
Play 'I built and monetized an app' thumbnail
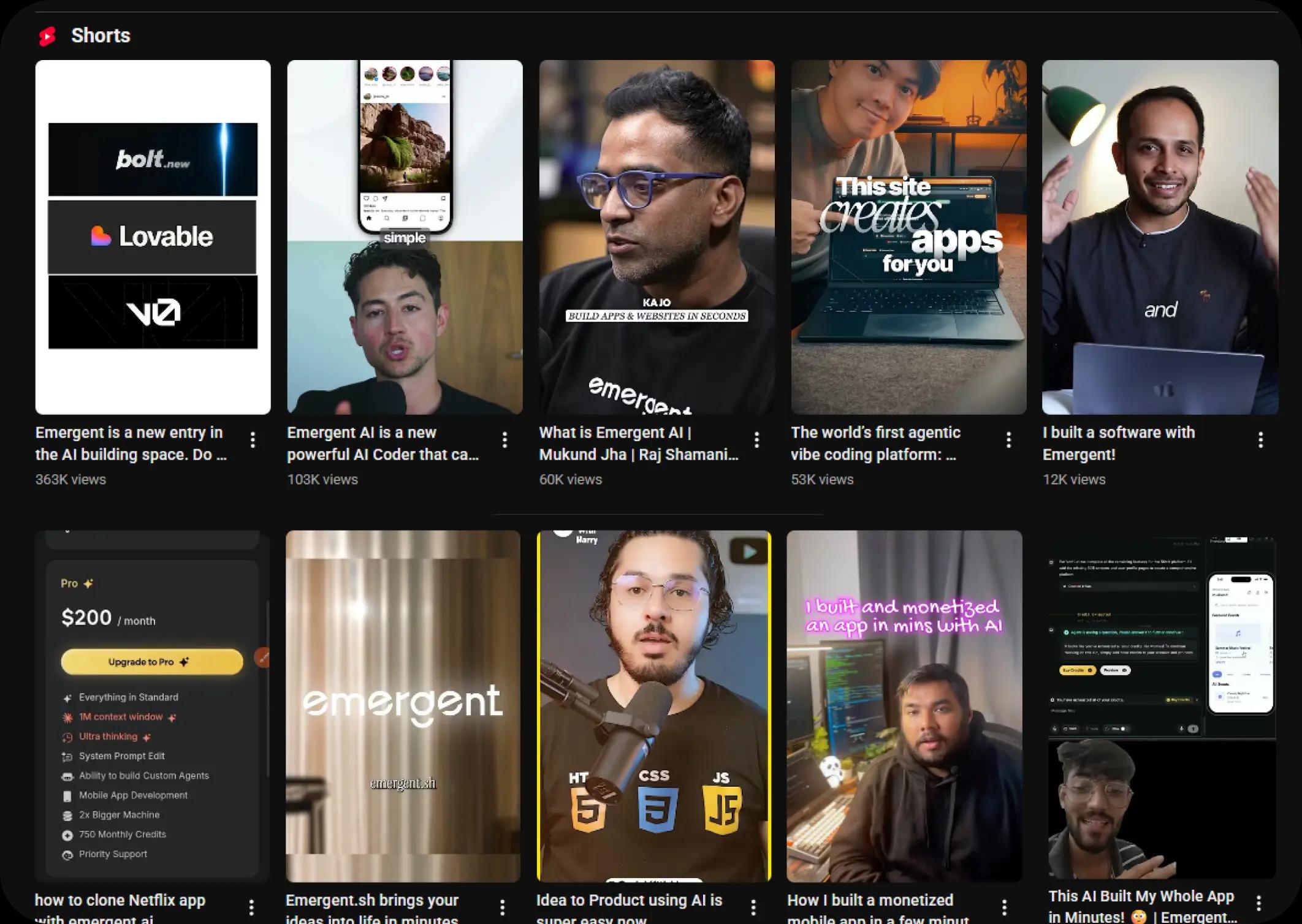coord(905,706)
